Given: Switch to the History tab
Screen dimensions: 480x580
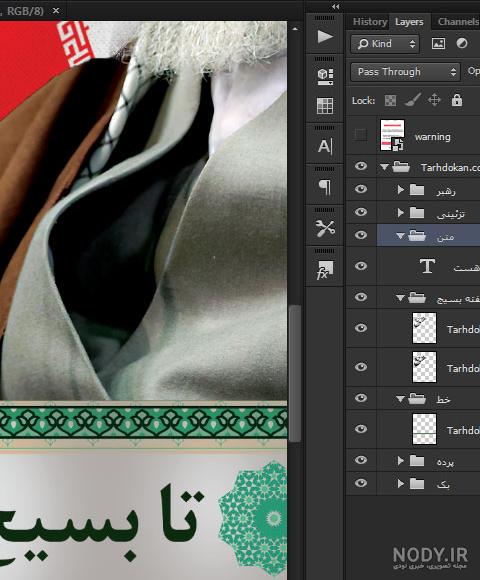Looking at the screenshot, I should 370,22.
